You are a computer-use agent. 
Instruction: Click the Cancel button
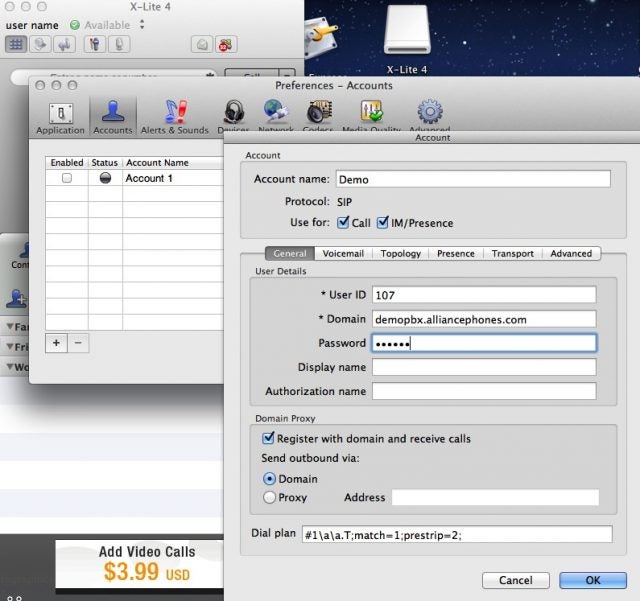coord(516,580)
